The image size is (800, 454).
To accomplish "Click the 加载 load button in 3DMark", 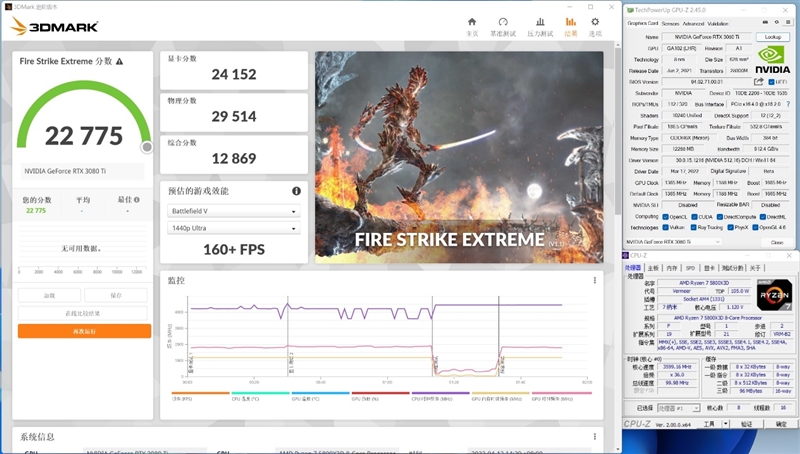I will [x=49, y=295].
